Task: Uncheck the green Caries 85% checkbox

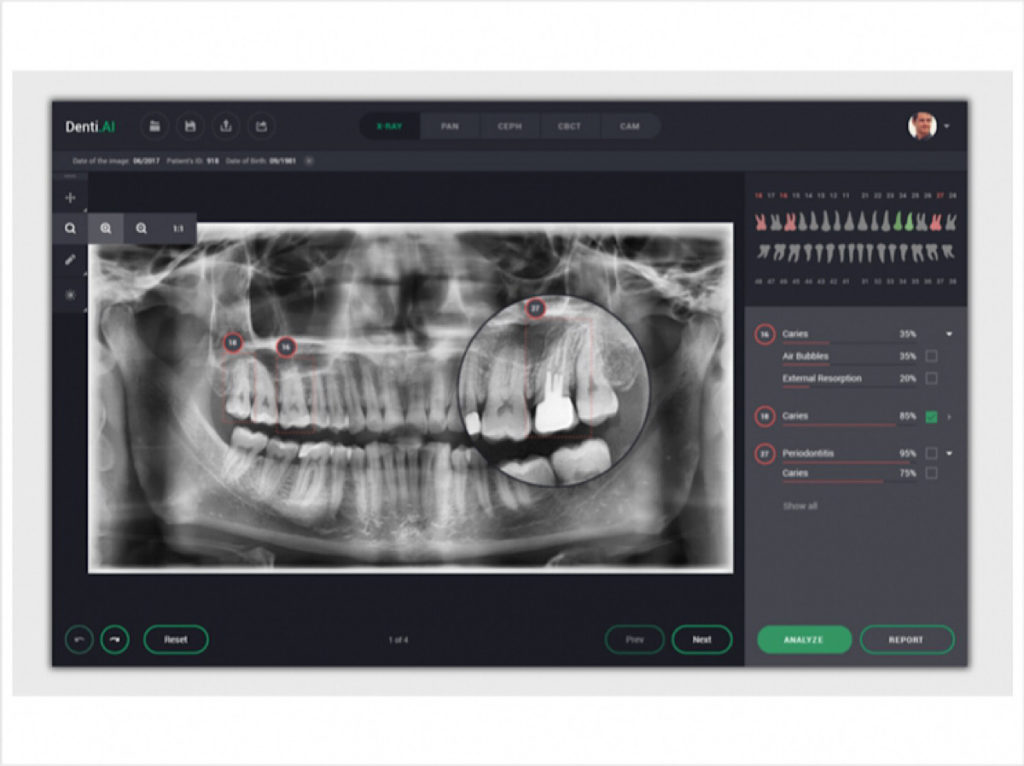Action: point(931,416)
